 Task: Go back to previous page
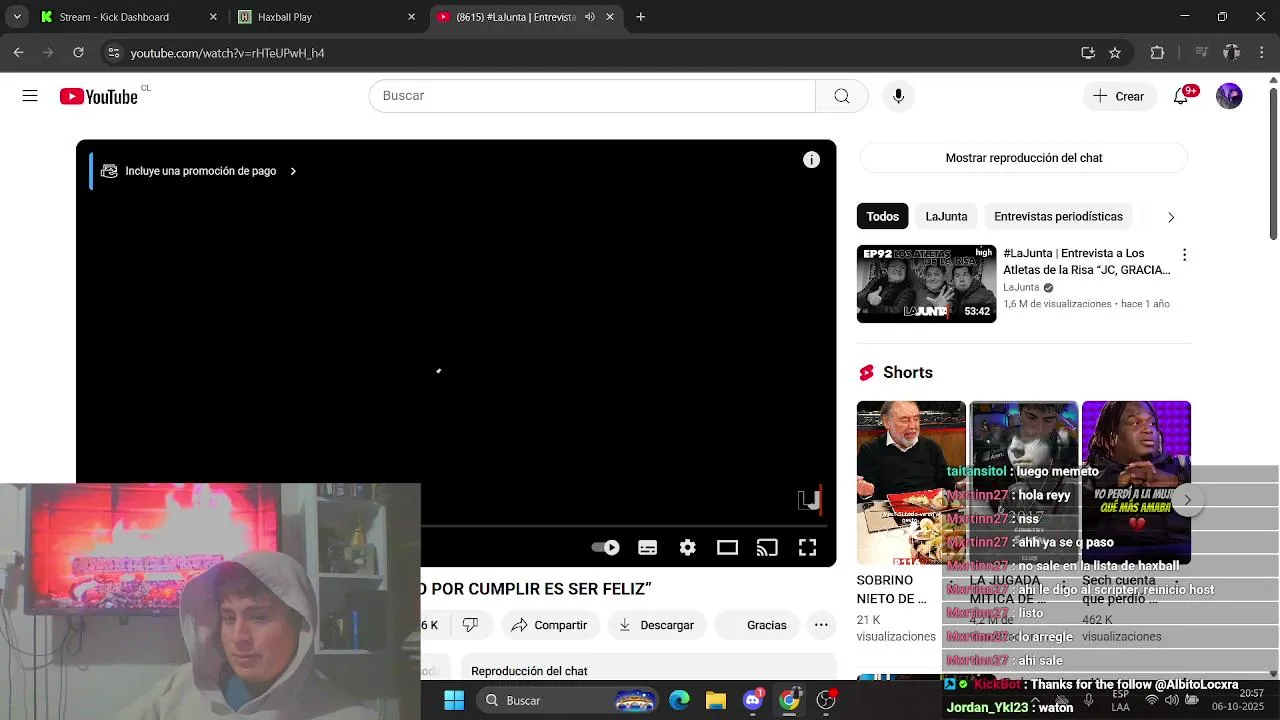pos(18,53)
